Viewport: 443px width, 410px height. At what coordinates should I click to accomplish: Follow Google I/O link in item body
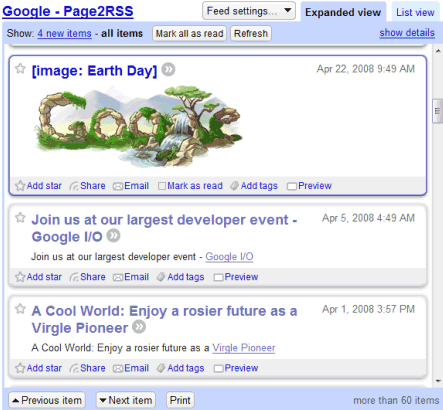[229, 256]
